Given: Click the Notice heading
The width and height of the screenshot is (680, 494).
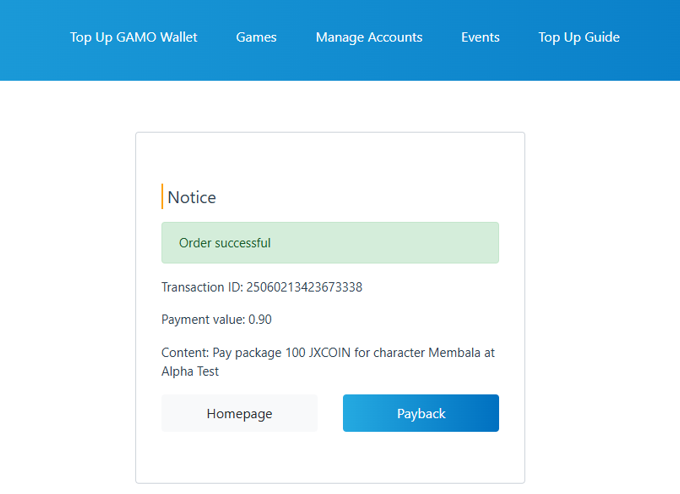Looking at the screenshot, I should click(192, 197).
